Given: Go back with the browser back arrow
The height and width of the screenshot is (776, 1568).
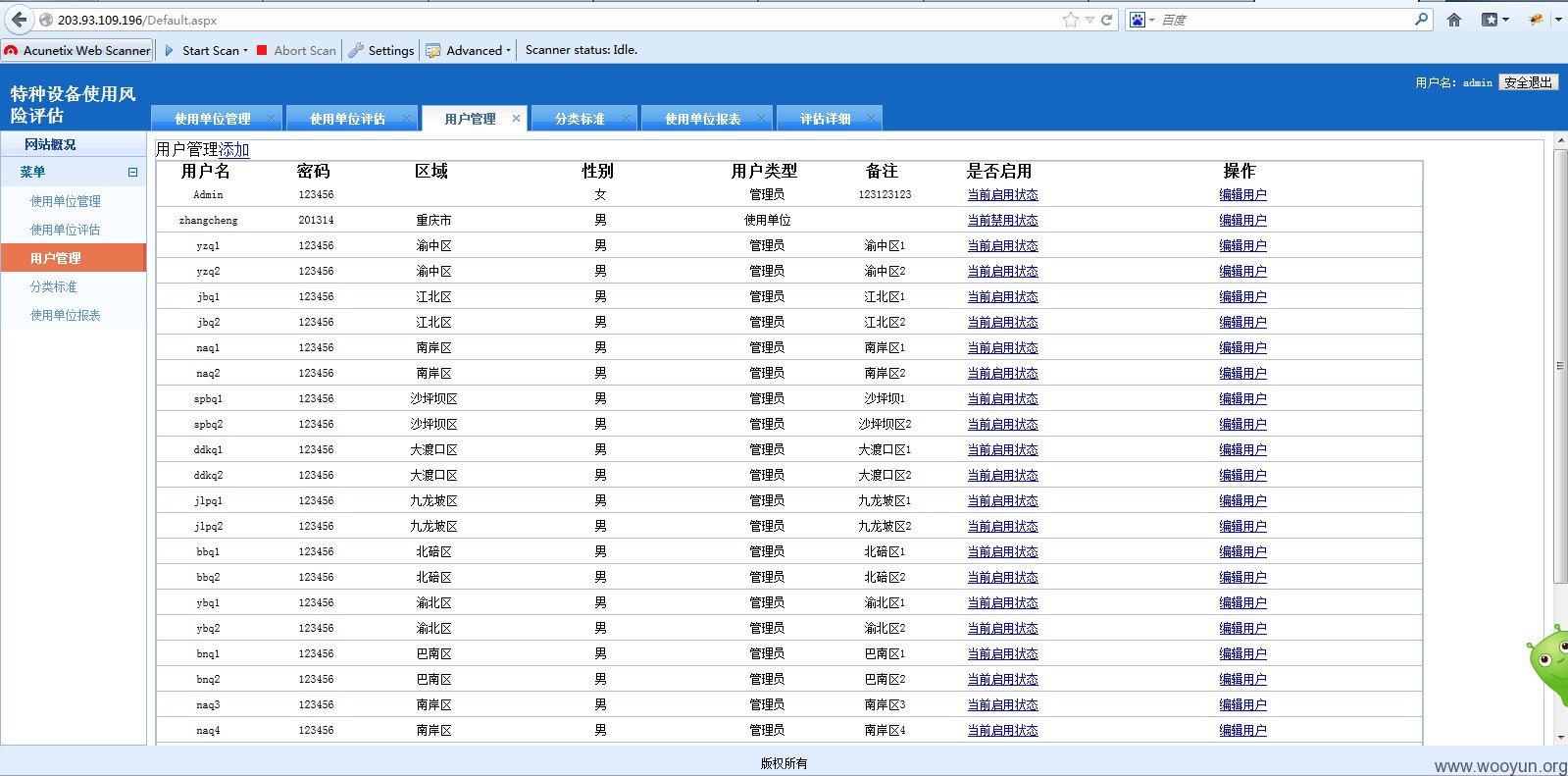Looking at the screenshot, I should click(x=19, y=20).
